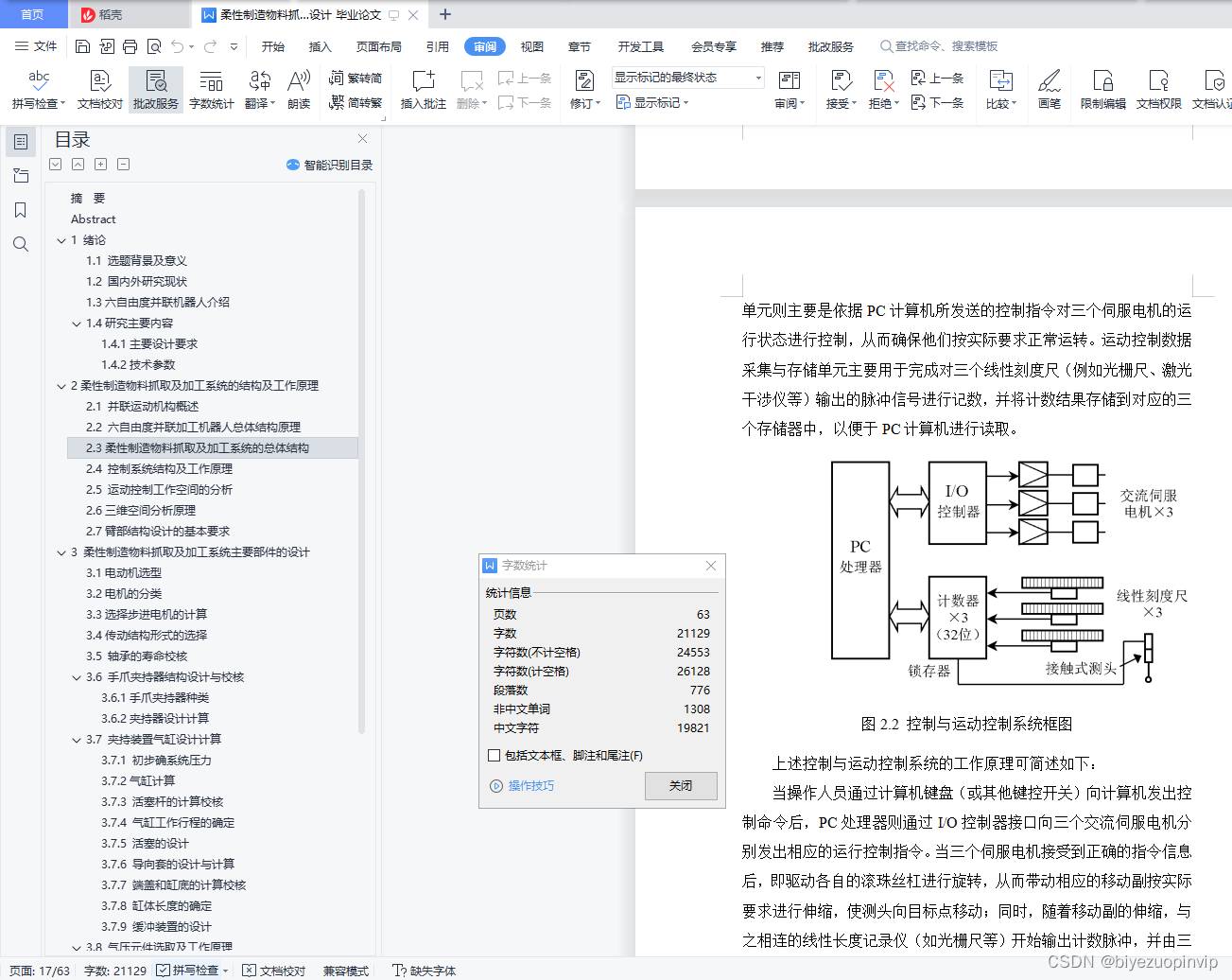Insert a comment with 插入批注
Viewport: 1232px width, 980px height.
(423, 90)
